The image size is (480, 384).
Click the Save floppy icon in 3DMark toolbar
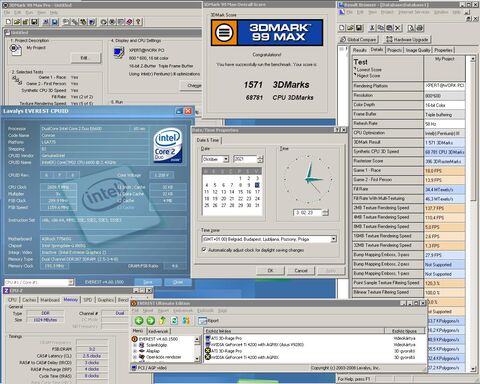click(x=34, y=22)
